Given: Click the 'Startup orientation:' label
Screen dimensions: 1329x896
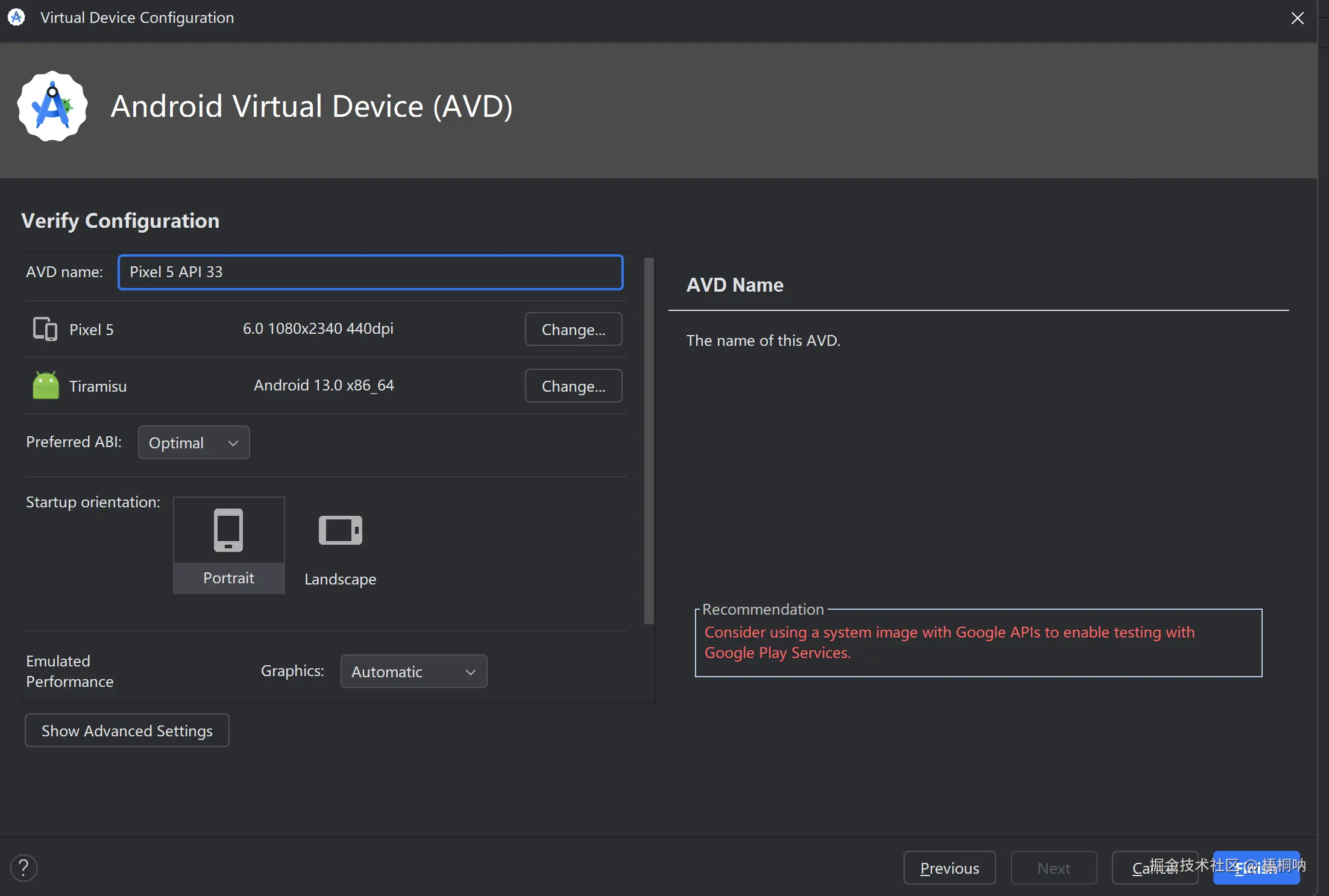Looking at the screenshot, I should pyautogui.click(x=93, y=502).
